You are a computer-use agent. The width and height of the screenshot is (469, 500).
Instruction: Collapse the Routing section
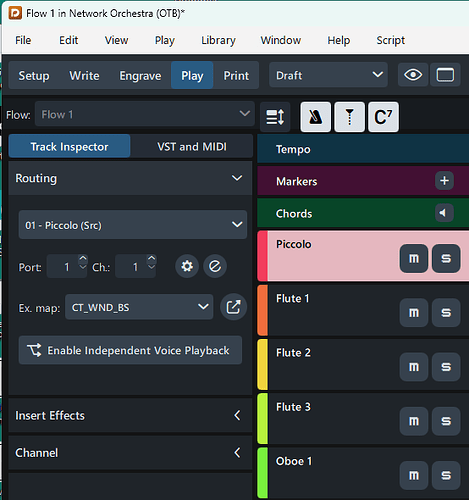coord(130,178)
